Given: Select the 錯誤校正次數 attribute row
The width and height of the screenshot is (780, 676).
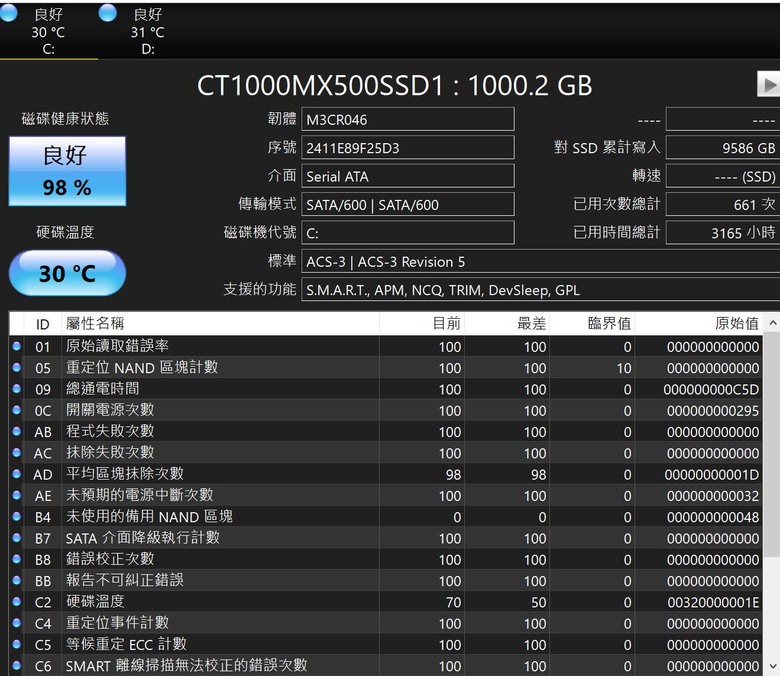Looking at the screenshot, I should coord(386,559).
